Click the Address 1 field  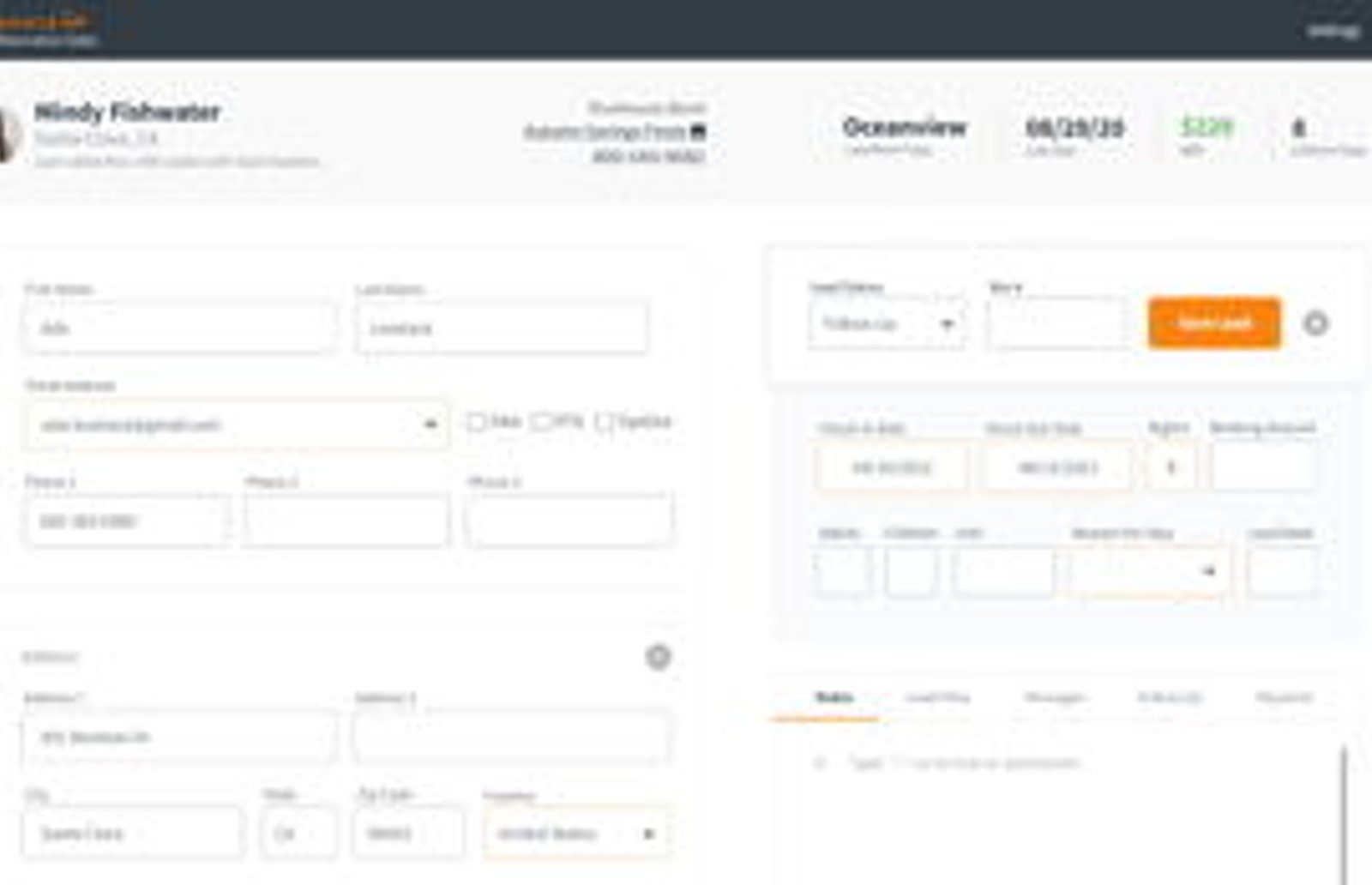tap(180, 737)
